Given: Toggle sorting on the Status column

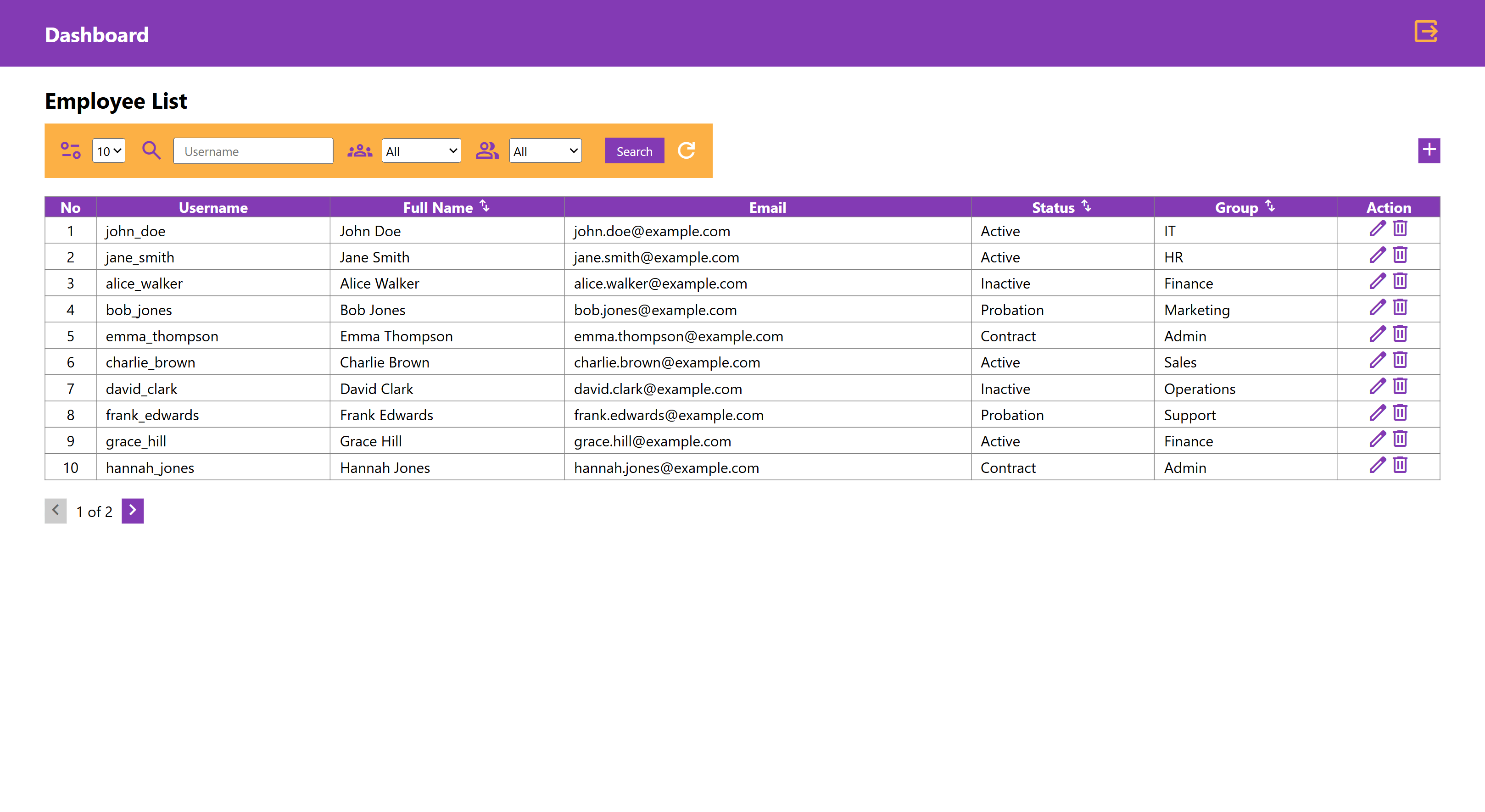Looking at the screenshot, I should 1086,206.
